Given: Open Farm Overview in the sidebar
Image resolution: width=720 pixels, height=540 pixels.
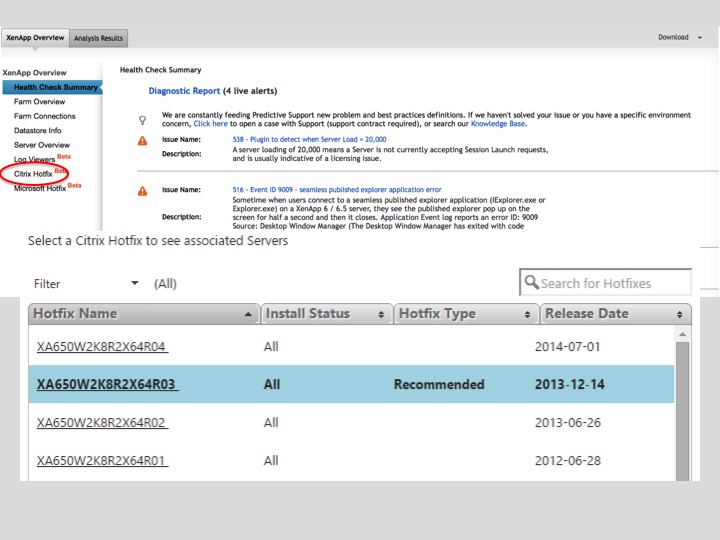Looking at the screenshot, I should click(x=39, y=101).
